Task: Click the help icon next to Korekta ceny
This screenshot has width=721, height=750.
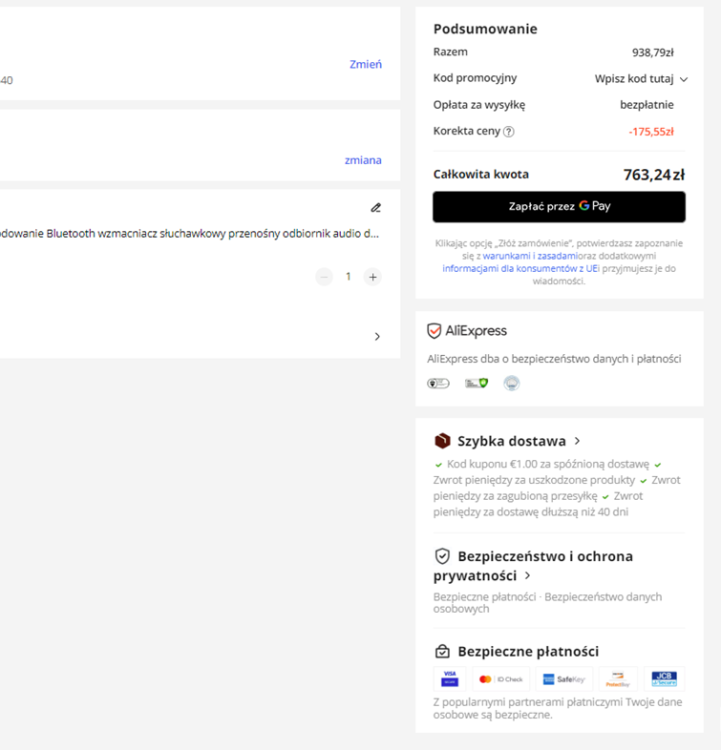Action: tap(509, 131)
